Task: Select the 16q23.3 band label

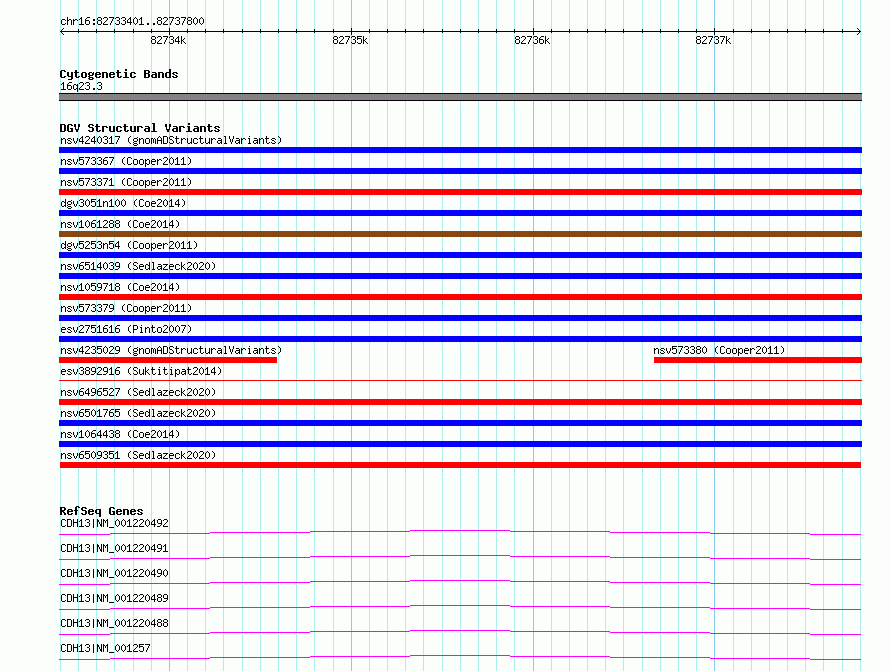Action: pos(81,86)
